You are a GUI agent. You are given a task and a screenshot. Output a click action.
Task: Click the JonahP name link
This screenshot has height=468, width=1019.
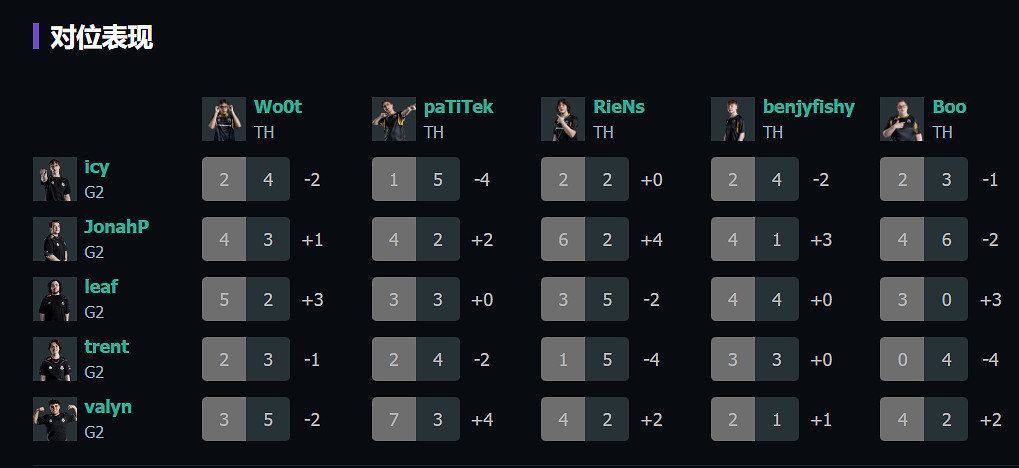(116, 227)
